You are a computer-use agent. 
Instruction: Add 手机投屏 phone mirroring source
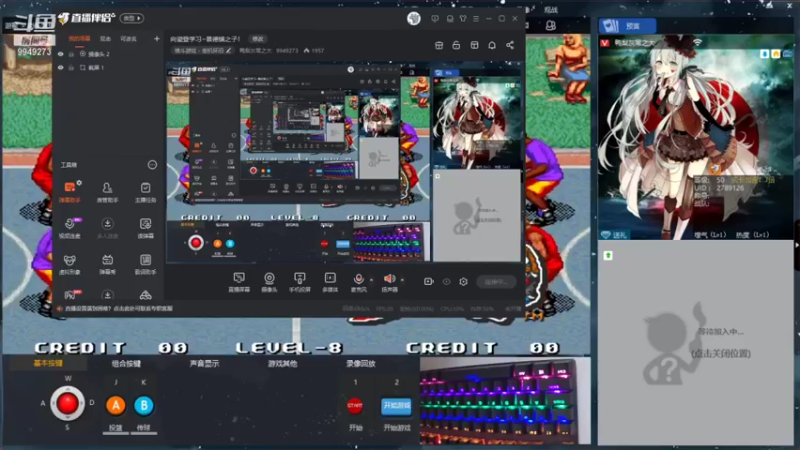299,282
